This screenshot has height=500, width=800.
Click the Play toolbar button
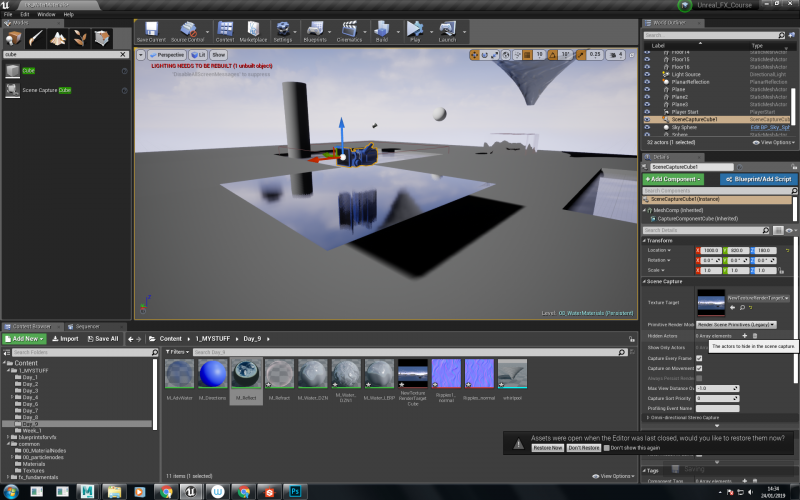(415, 32)
